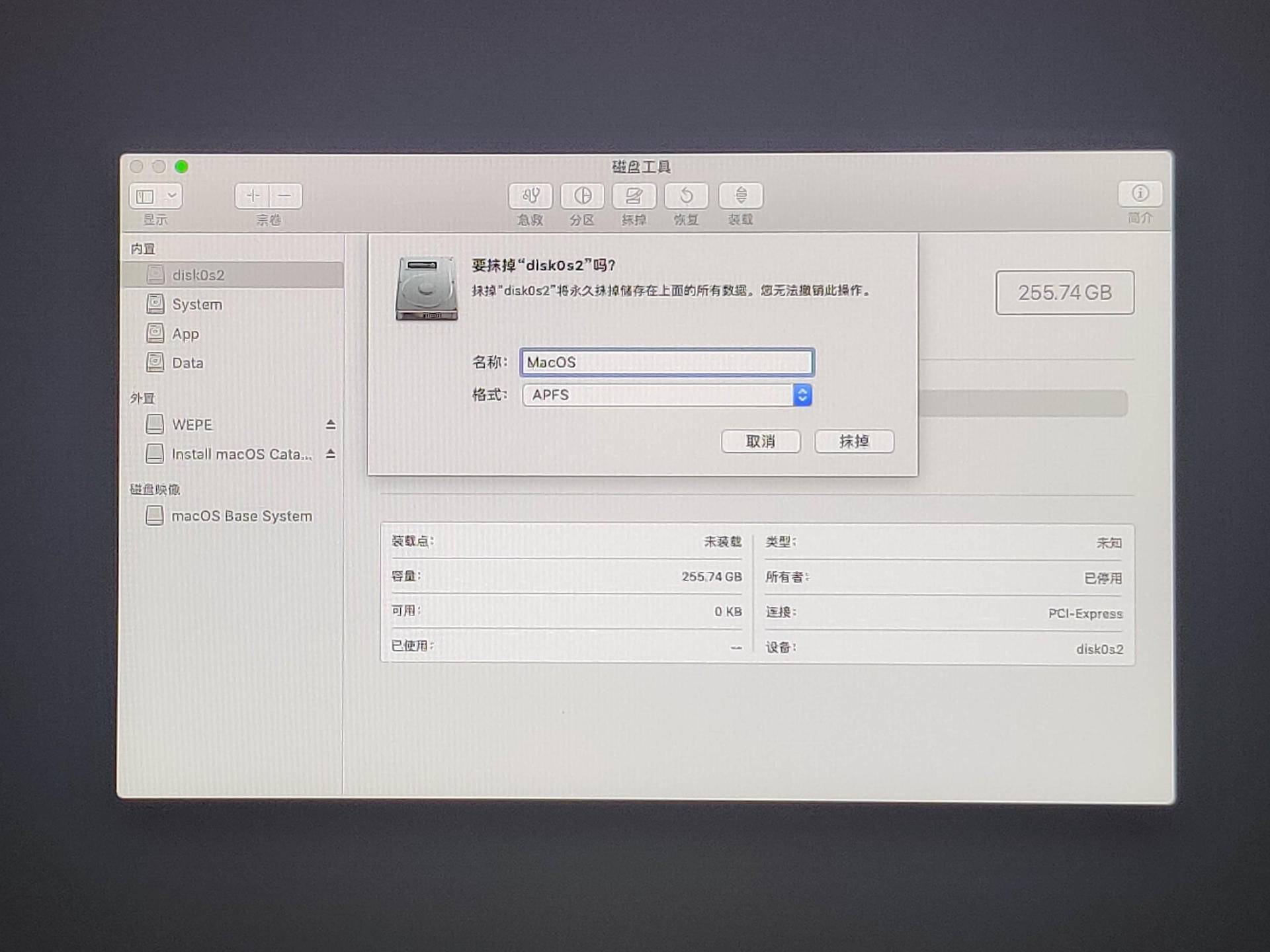Click the hard drive icon in dialog
Screen dimensions: 1270x952
point(427,289)
